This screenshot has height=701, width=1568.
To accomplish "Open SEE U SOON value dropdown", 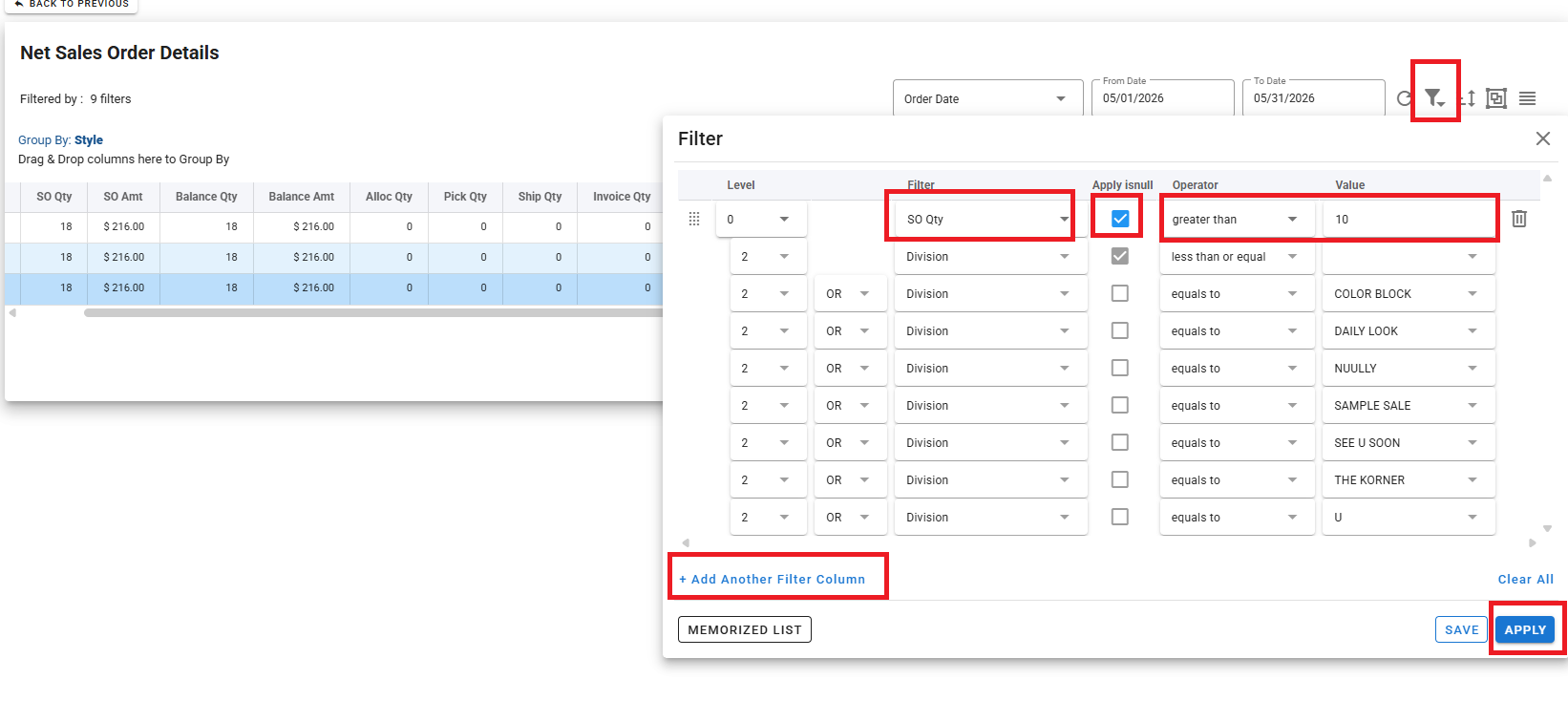I will click(1409, 442).
